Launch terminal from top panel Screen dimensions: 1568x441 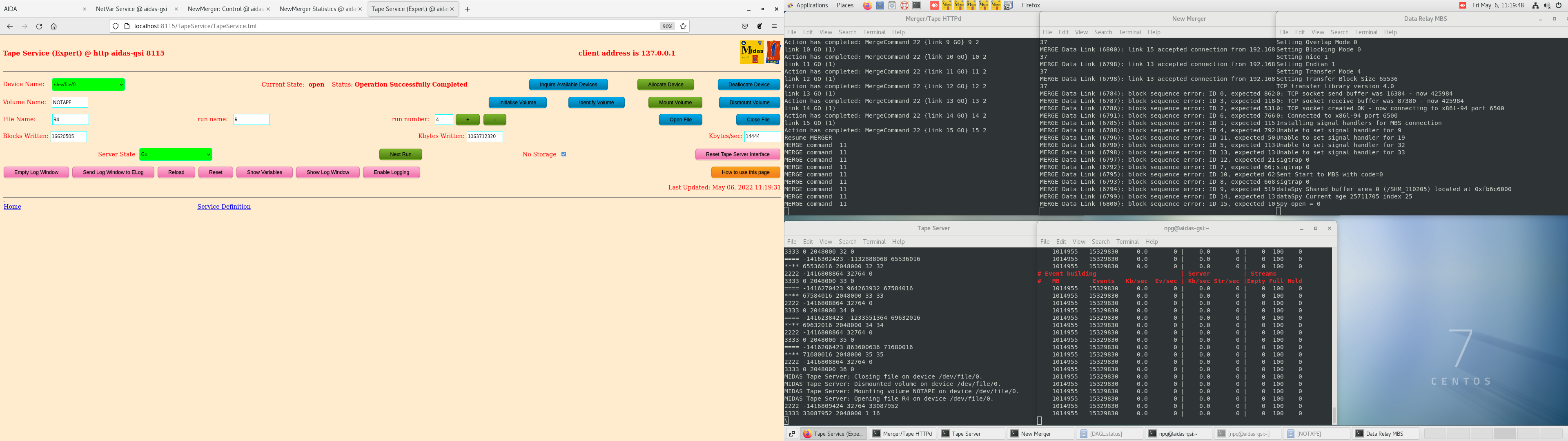[916, 5]
